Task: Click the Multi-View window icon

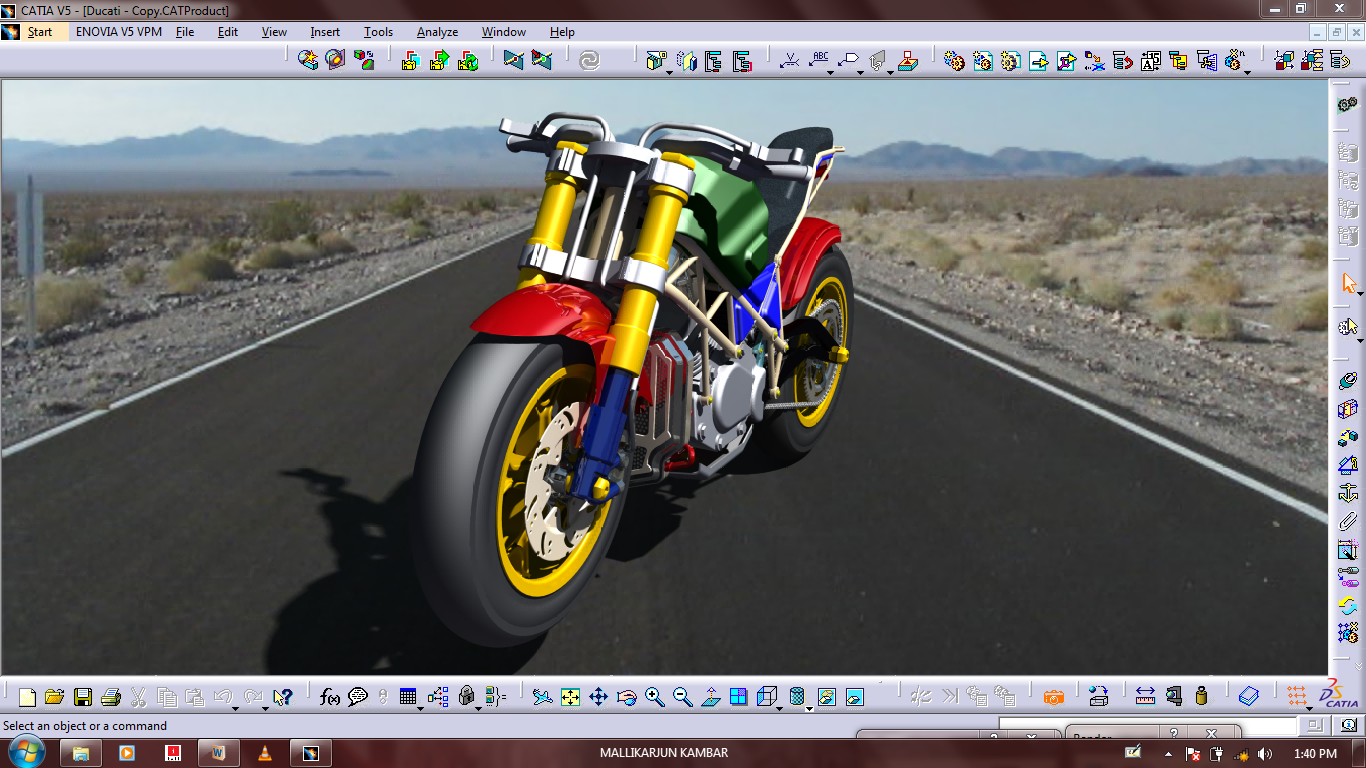Action: [x=739, y=697]
